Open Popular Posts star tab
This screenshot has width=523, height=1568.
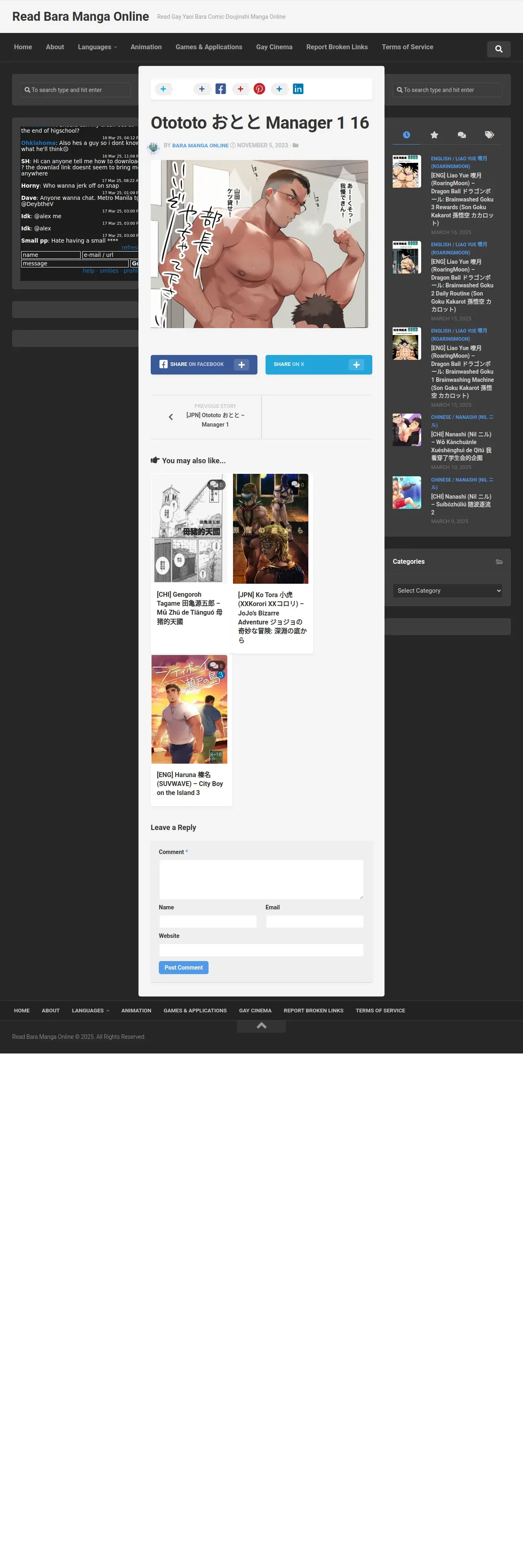(x=434, y=134)
